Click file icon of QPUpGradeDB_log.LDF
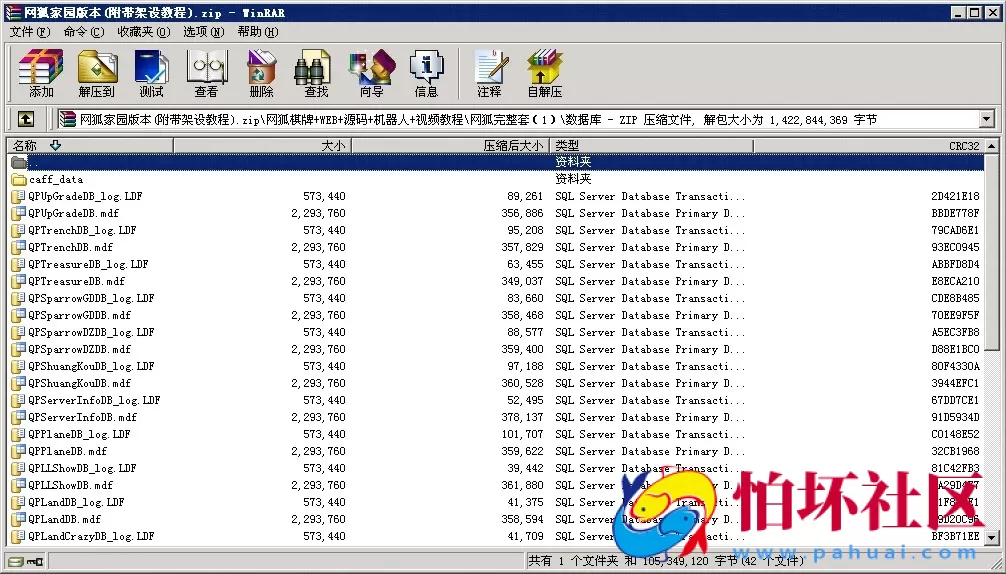This screenshot has height=574, width=1006. coord(19,196)
